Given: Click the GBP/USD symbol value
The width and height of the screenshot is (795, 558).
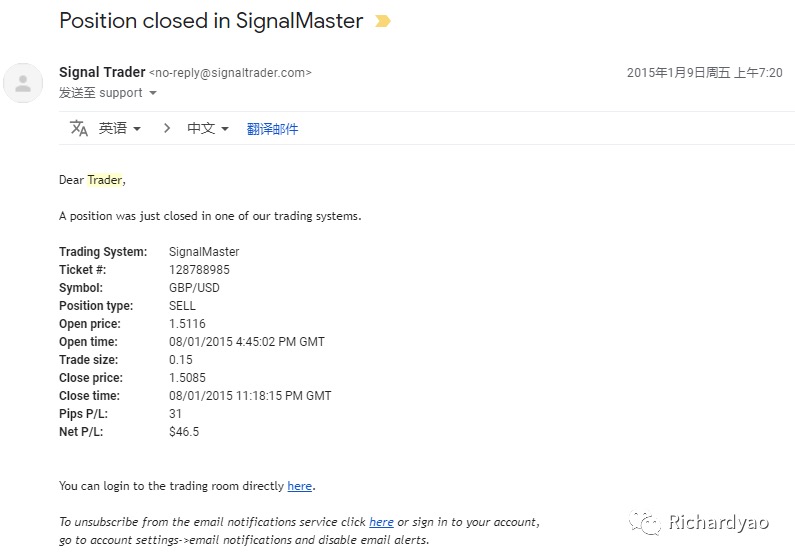Looking at the screenshot, I should 194,288.
